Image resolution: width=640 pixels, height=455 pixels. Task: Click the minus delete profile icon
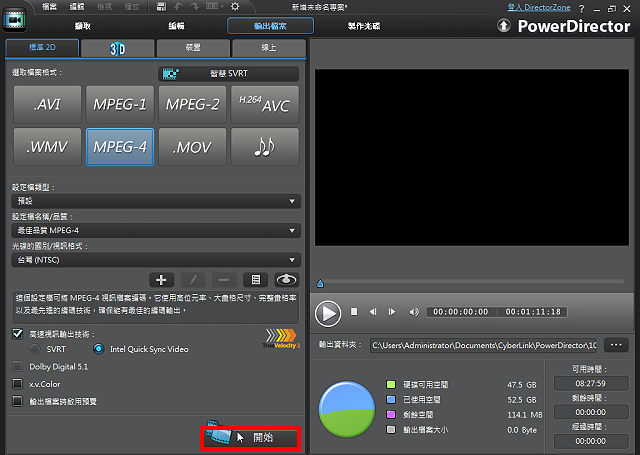[x=224, y=280]
